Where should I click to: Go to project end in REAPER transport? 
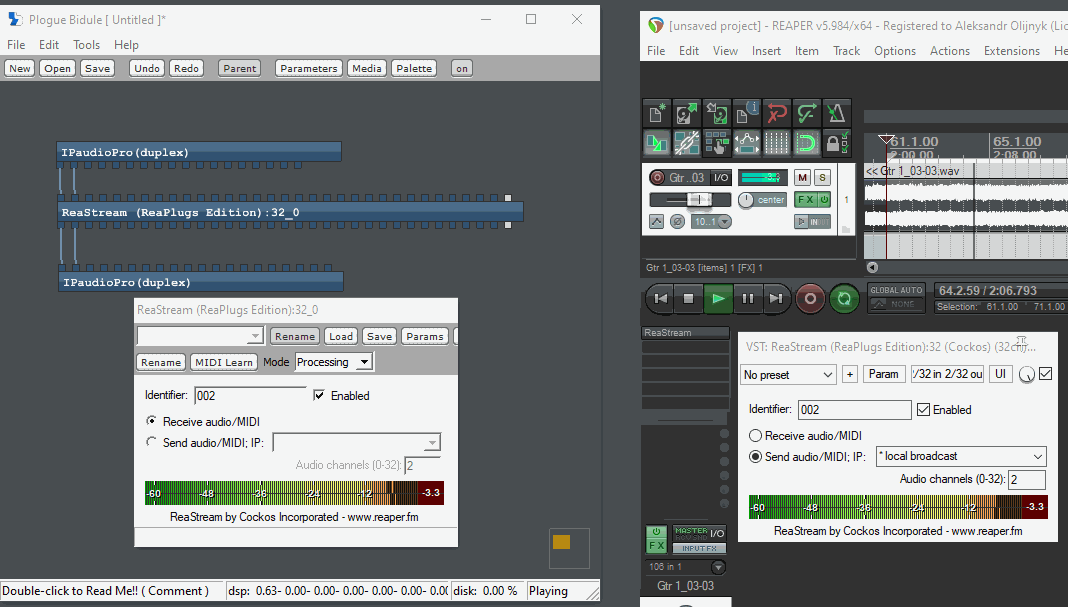click(776, 298)
